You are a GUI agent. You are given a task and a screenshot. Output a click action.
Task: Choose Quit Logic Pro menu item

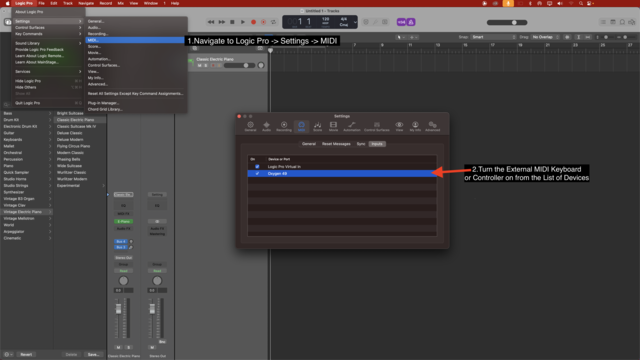[x=48, y=103]
